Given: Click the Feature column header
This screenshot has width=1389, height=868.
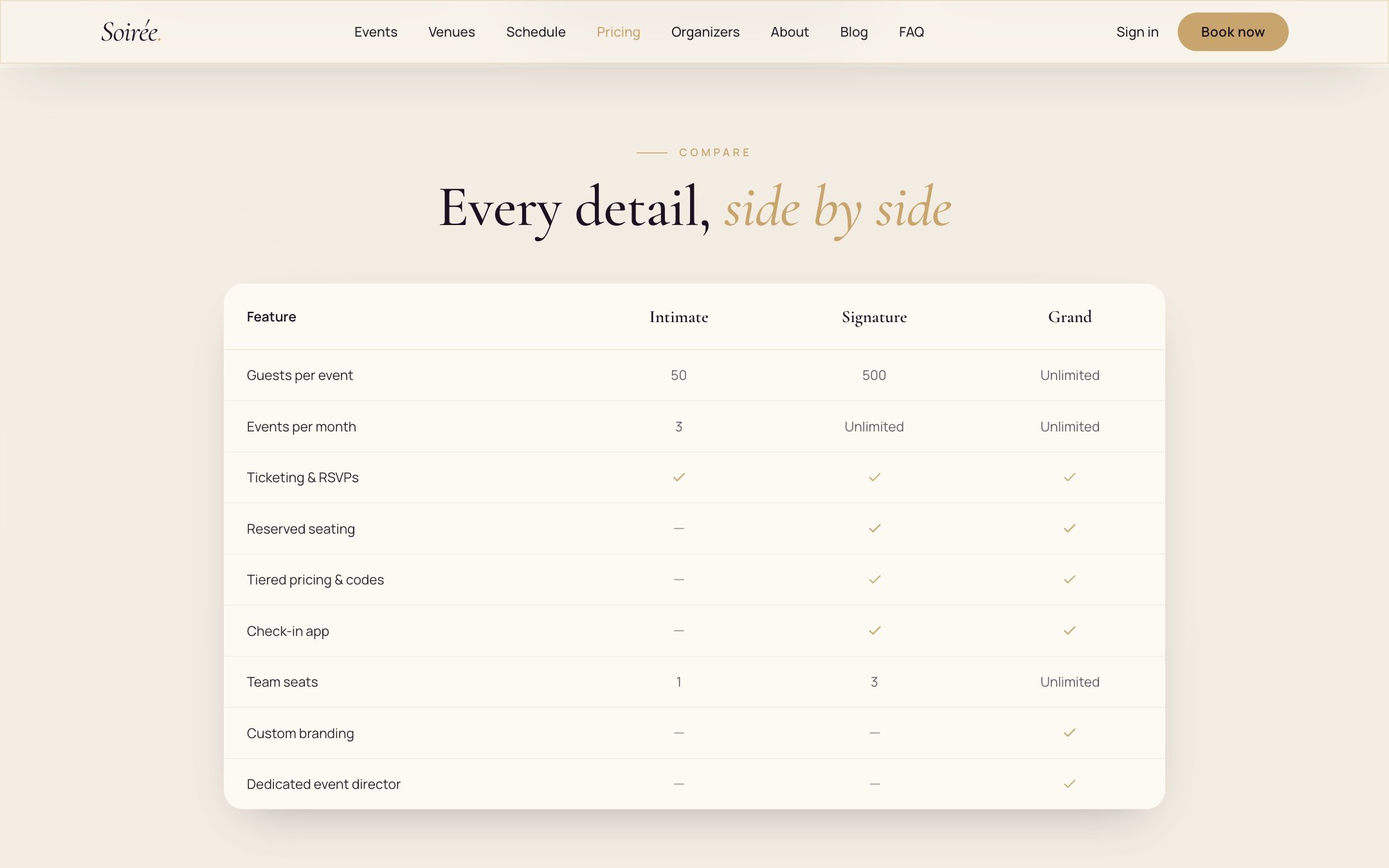Looking at the screenshot, I should click(x=271, y=317).
